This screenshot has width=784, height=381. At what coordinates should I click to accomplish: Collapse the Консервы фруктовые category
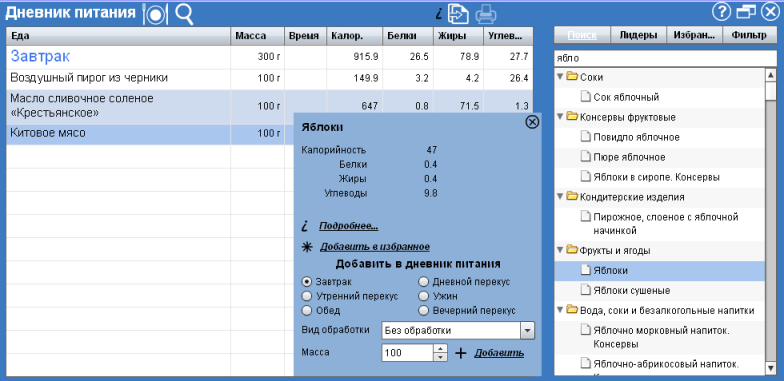[560, 117]
